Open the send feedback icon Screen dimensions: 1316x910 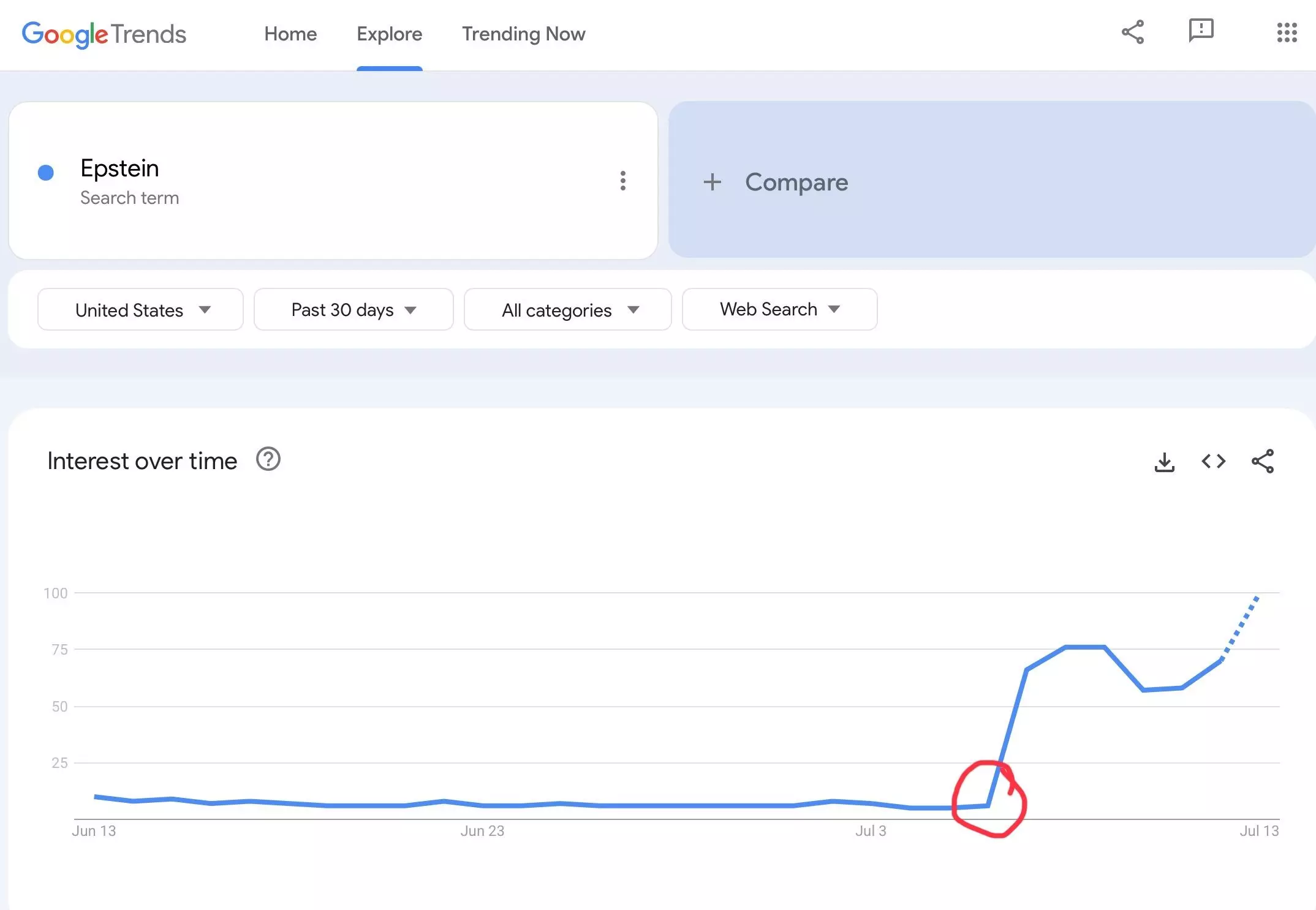(x=1201, y=31)
